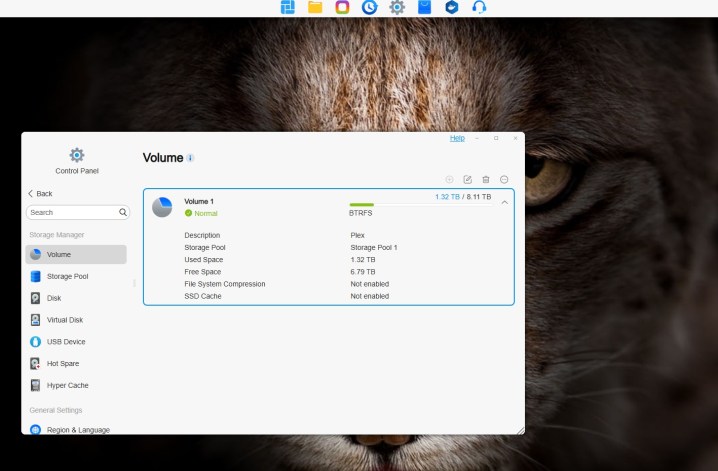This screenshot has height=471, width=718.
Task: Click the Control Panel gear icon
Action: coord(76,155)
